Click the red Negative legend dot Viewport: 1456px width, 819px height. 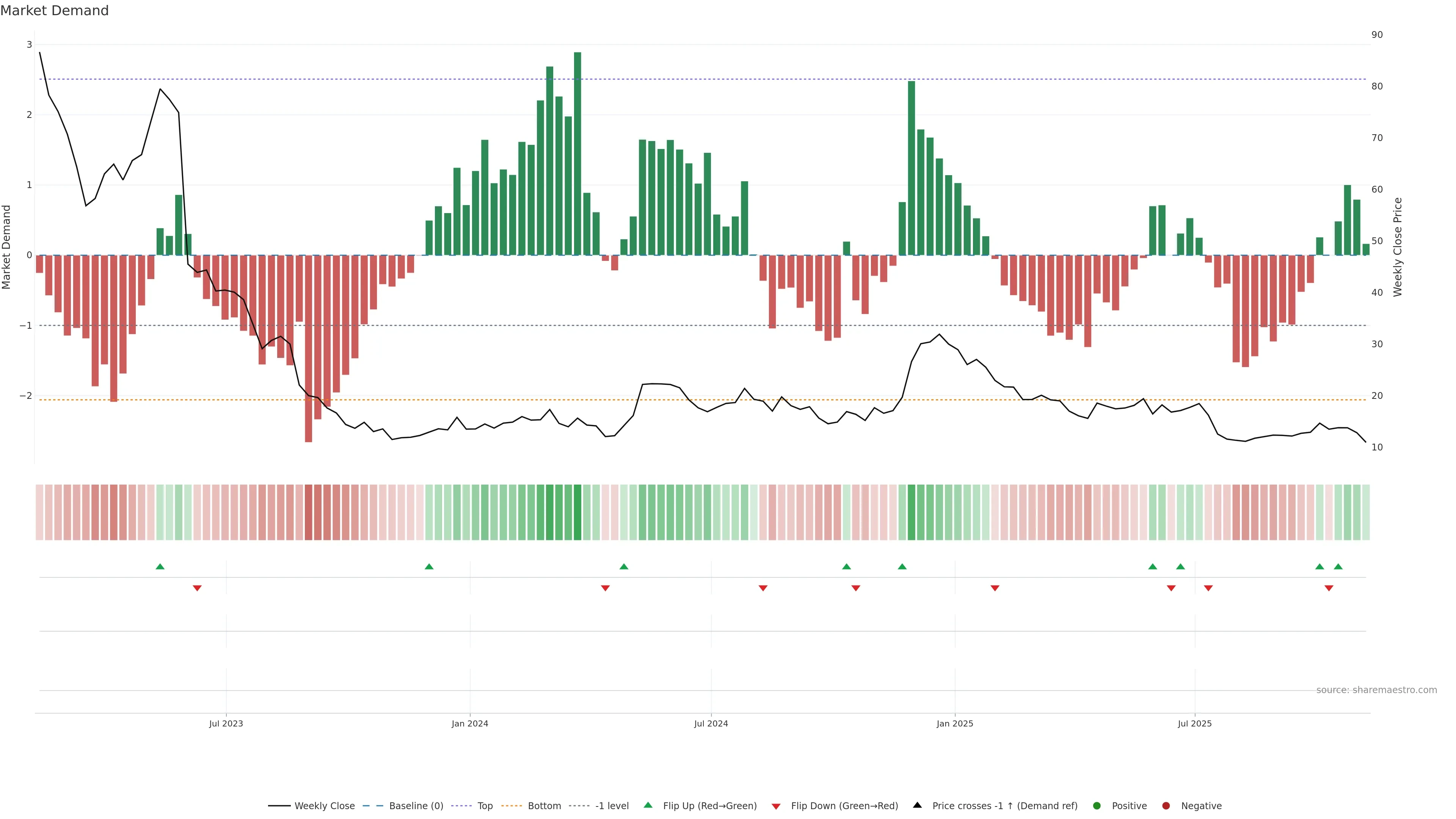coord(1166,806)
